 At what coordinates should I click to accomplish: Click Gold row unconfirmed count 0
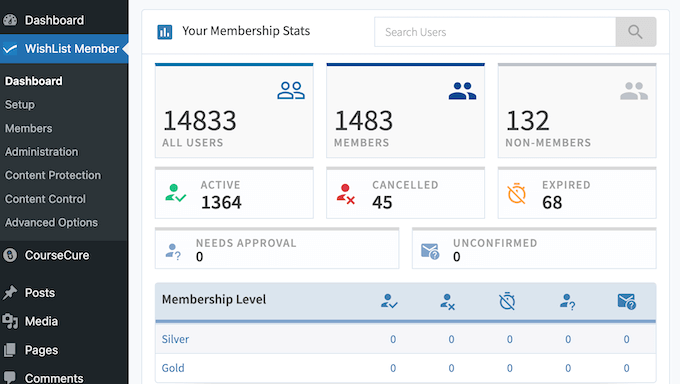point(626,368)
